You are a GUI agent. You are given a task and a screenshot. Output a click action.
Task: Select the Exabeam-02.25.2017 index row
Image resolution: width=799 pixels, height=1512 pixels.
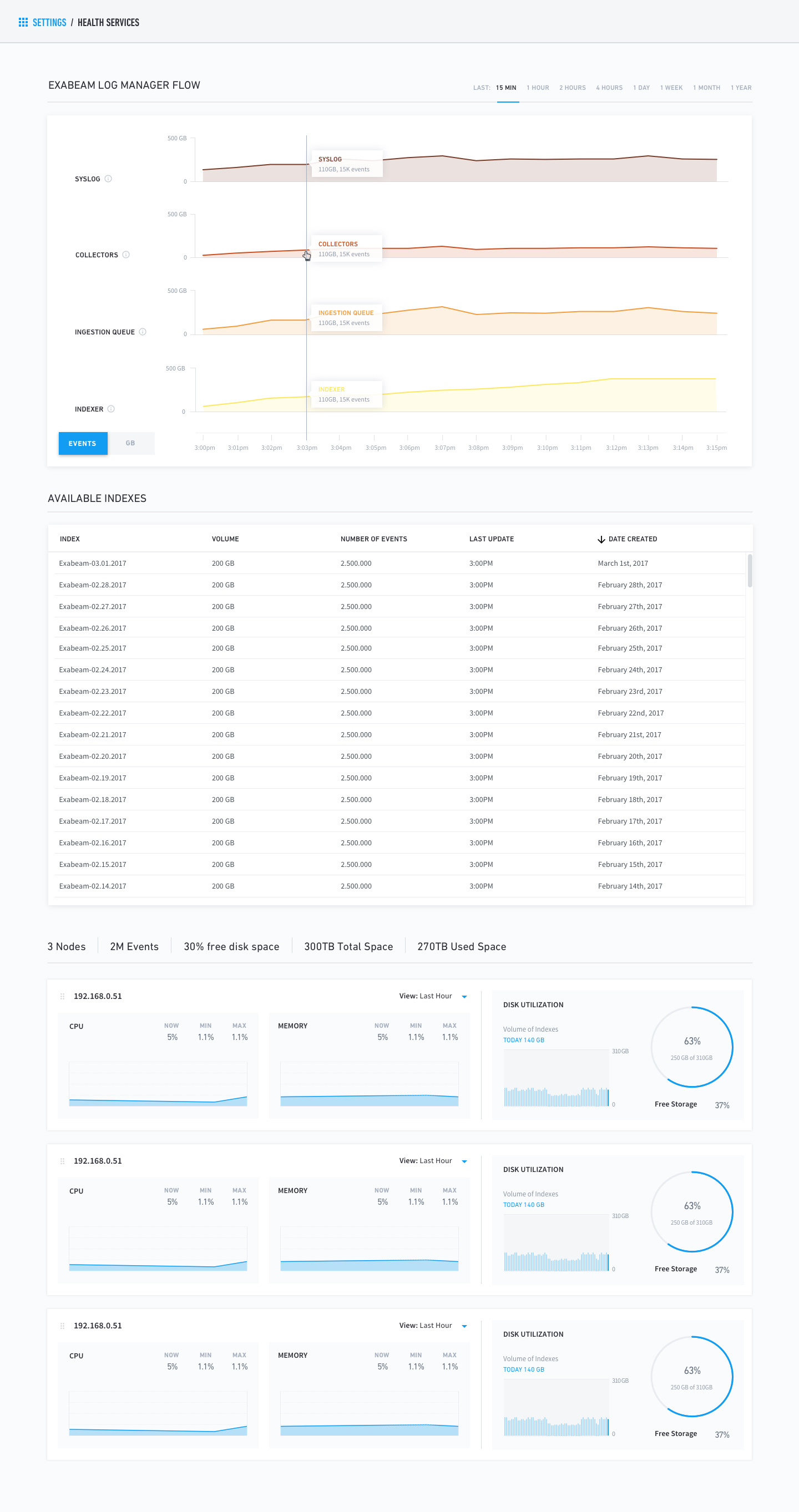(x=400, y=648)
